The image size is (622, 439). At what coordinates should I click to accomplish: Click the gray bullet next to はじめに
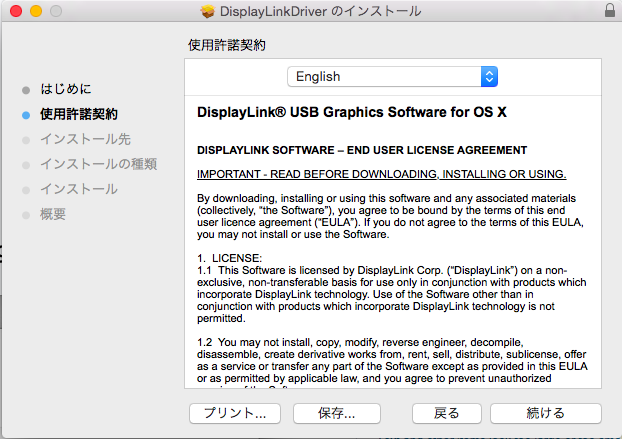[x=26, y=90]
